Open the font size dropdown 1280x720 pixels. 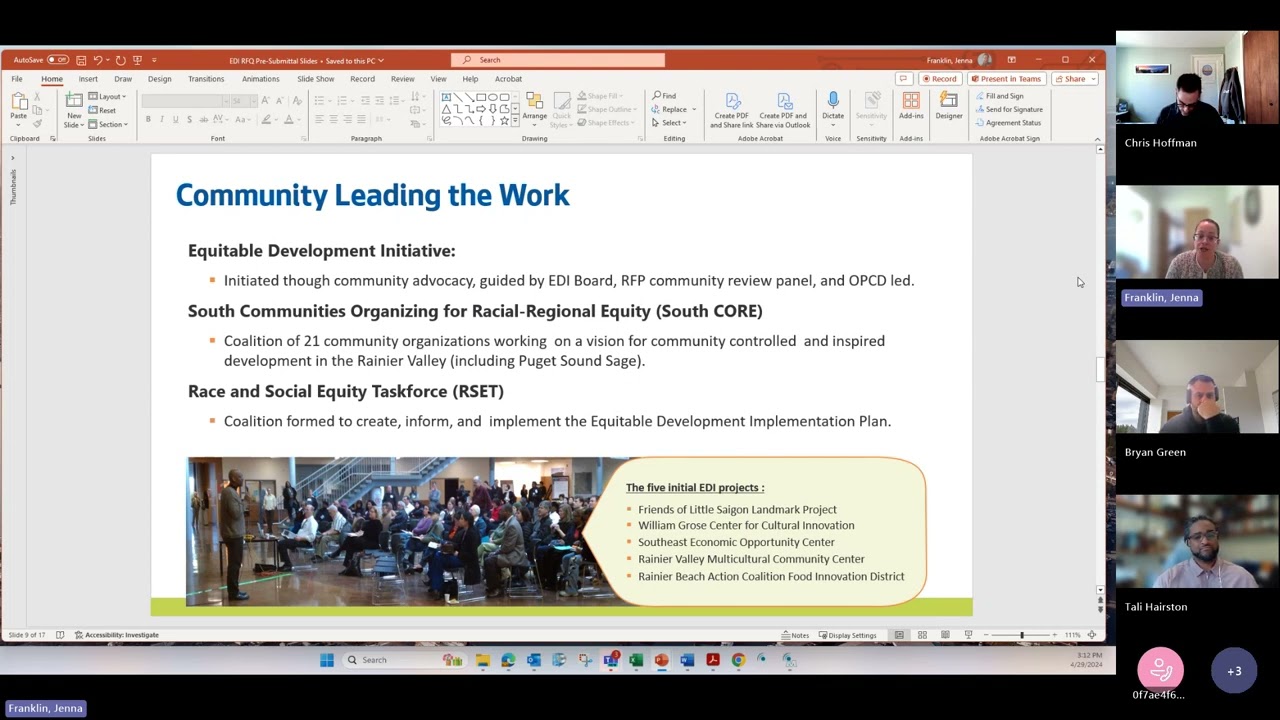pos(252,101)
